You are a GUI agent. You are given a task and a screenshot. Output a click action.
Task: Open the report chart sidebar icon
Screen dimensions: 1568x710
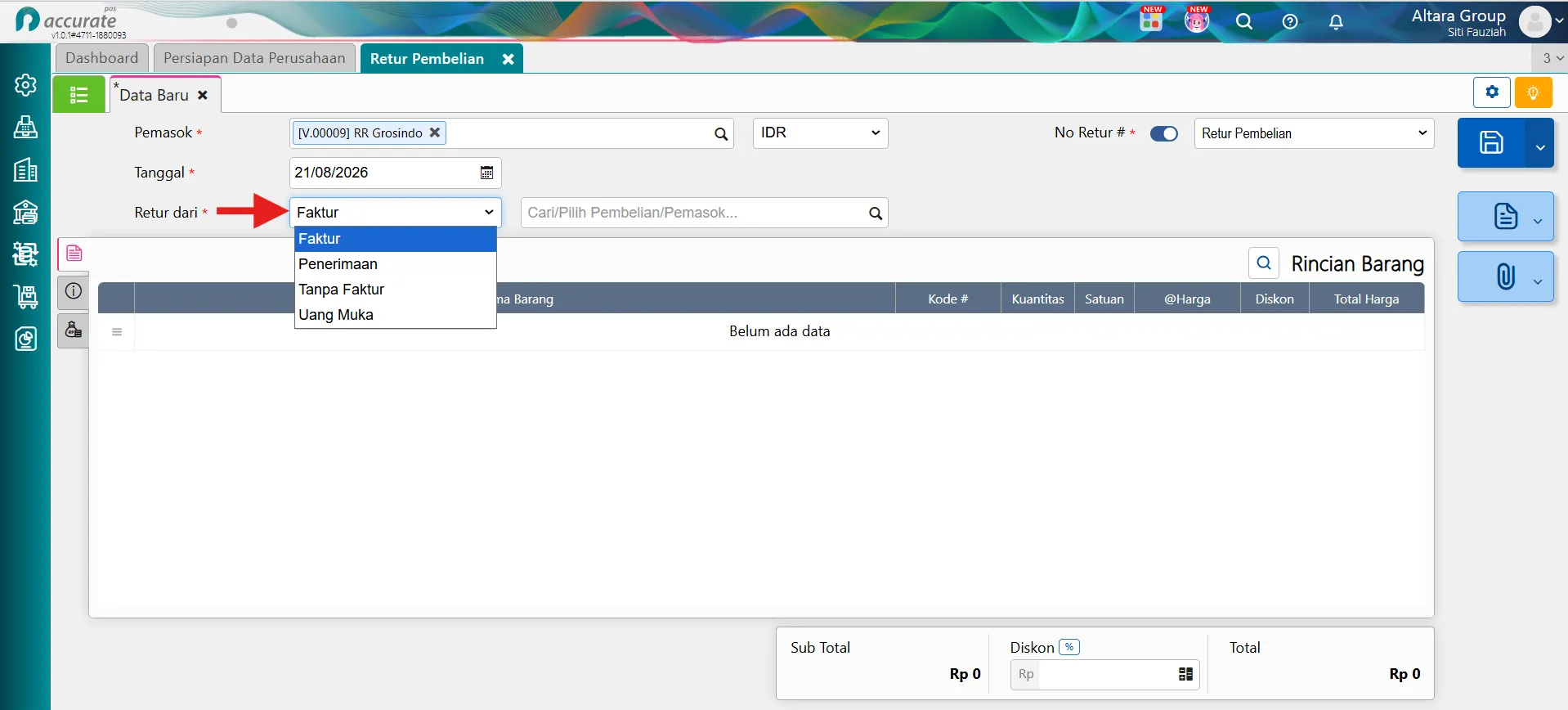(25, 339)
